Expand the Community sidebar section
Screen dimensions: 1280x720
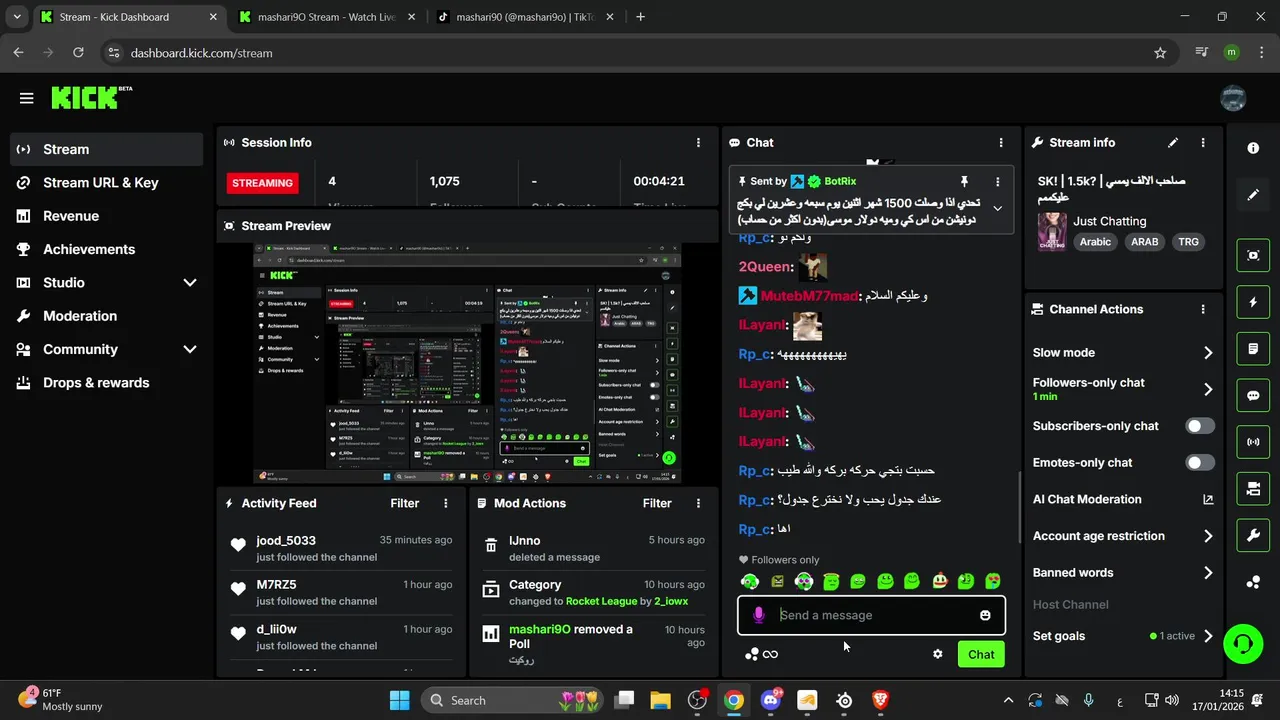click(x=190, y=349)
